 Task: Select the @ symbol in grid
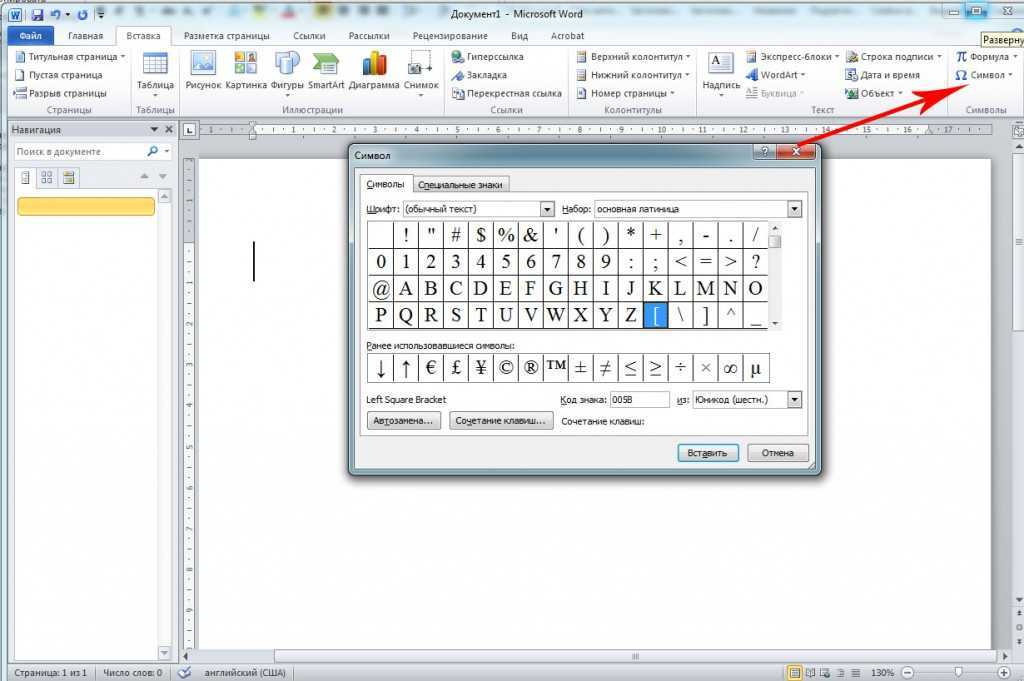click(x=381, y=289)
